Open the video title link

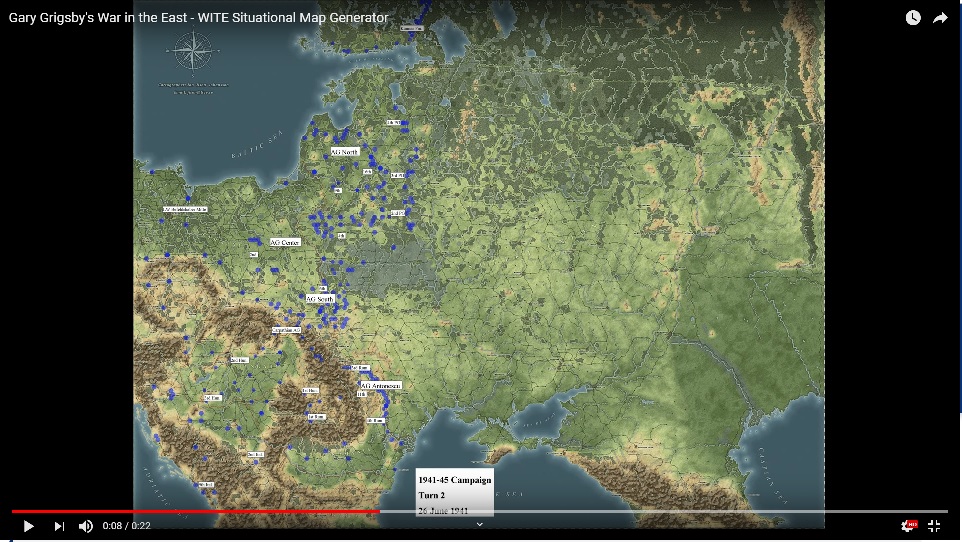(x=198, y=18)
